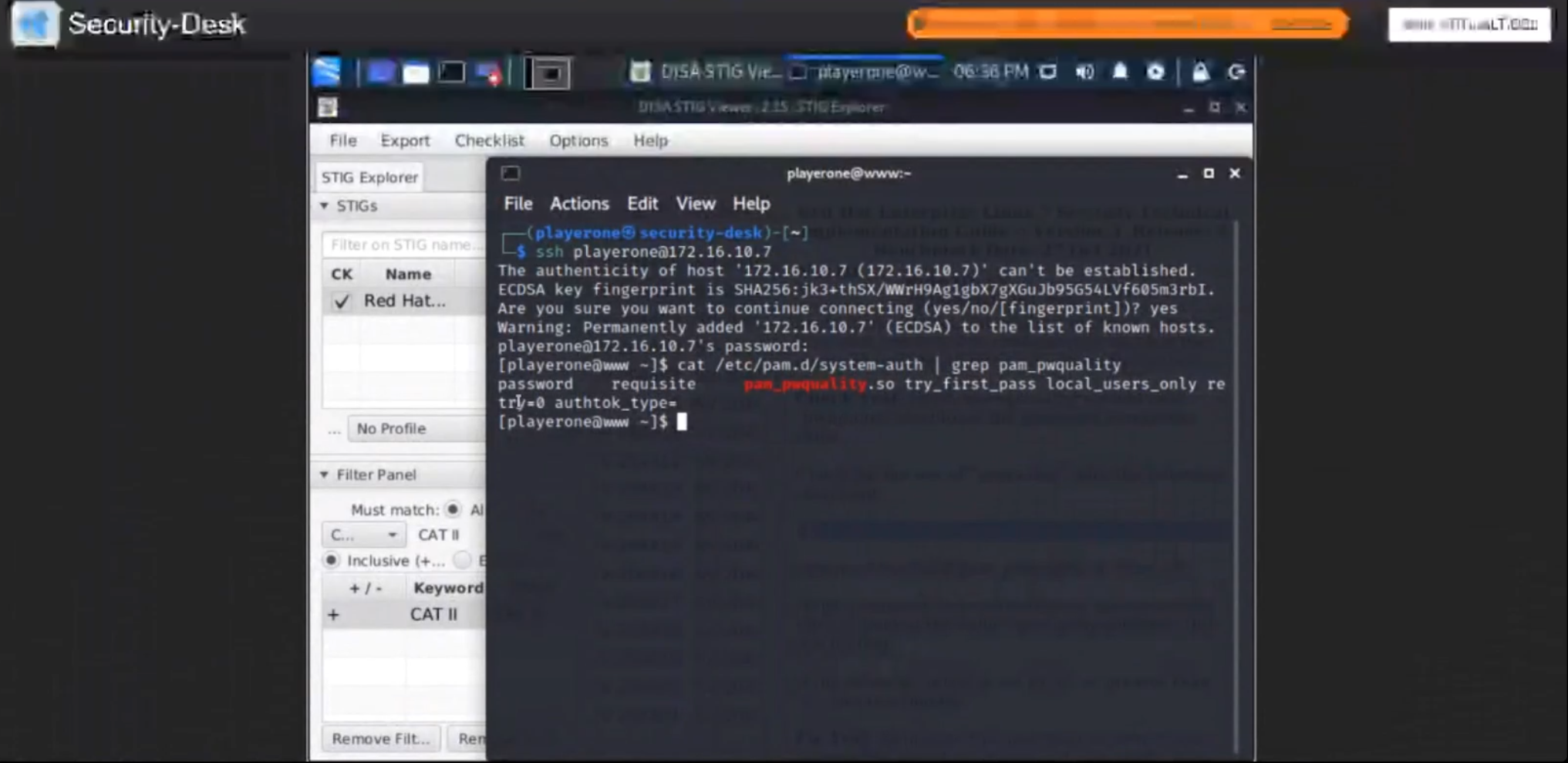
Task: Click the power manager tray icon
Action: coord(1155,72)
